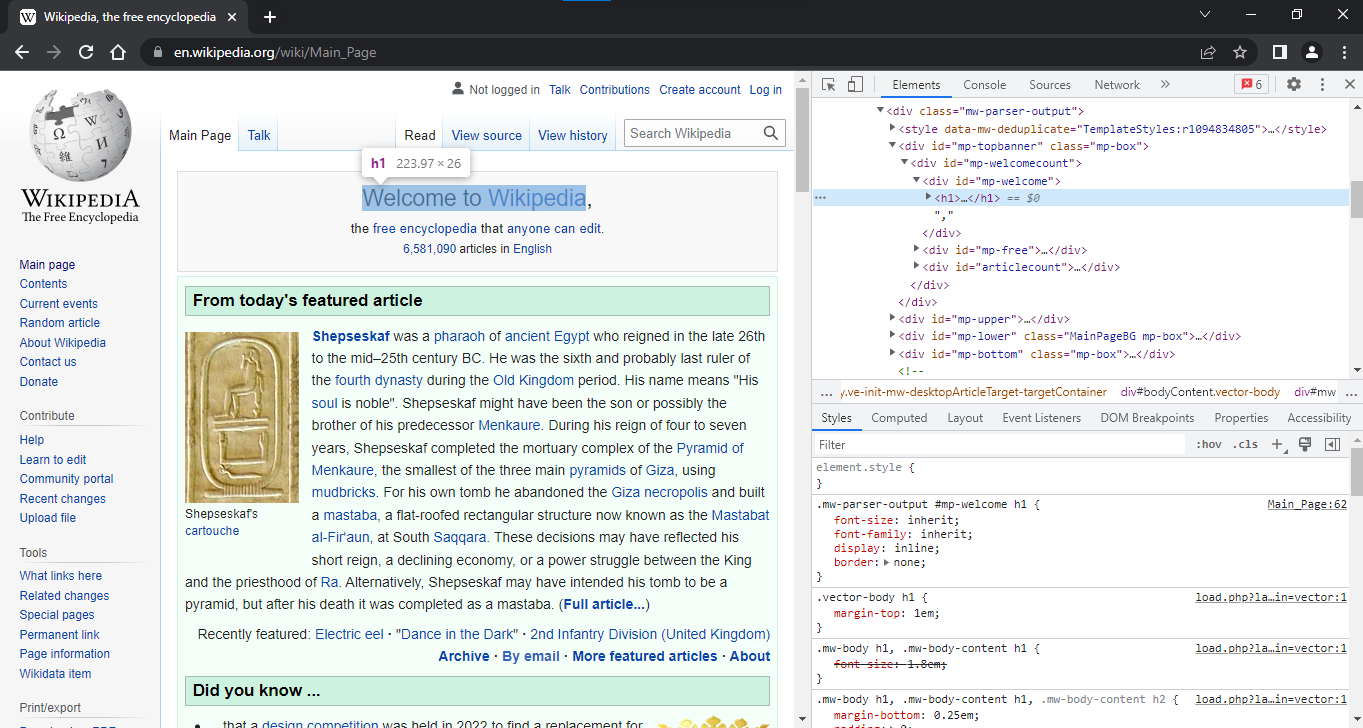Image resolution: width=1363 pixels, height=728 pixels.
Task: Collapse the mw-parser-output div node
Action: tap(879, 110)
